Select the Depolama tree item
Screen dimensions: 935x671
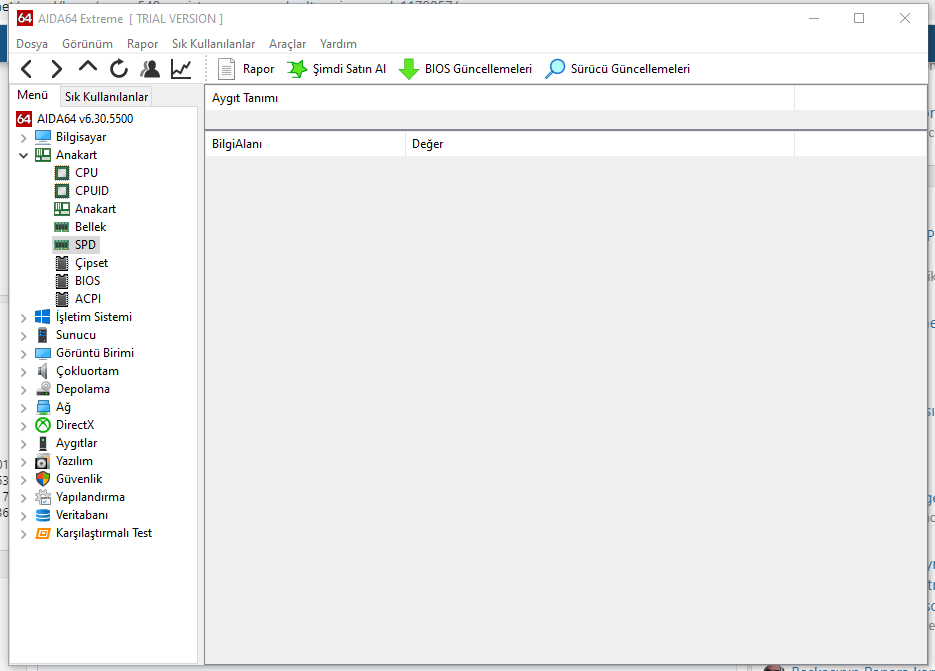83,389
